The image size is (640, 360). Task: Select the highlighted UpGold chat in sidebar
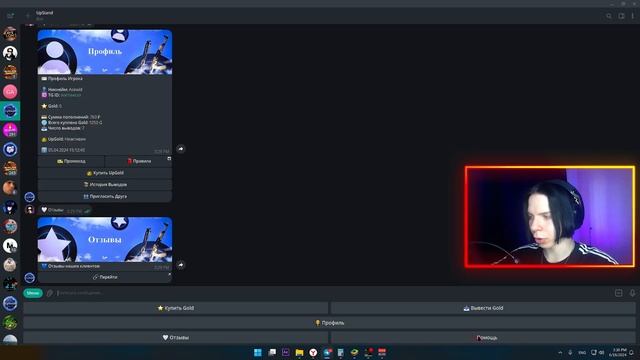[x=10, y=111]
